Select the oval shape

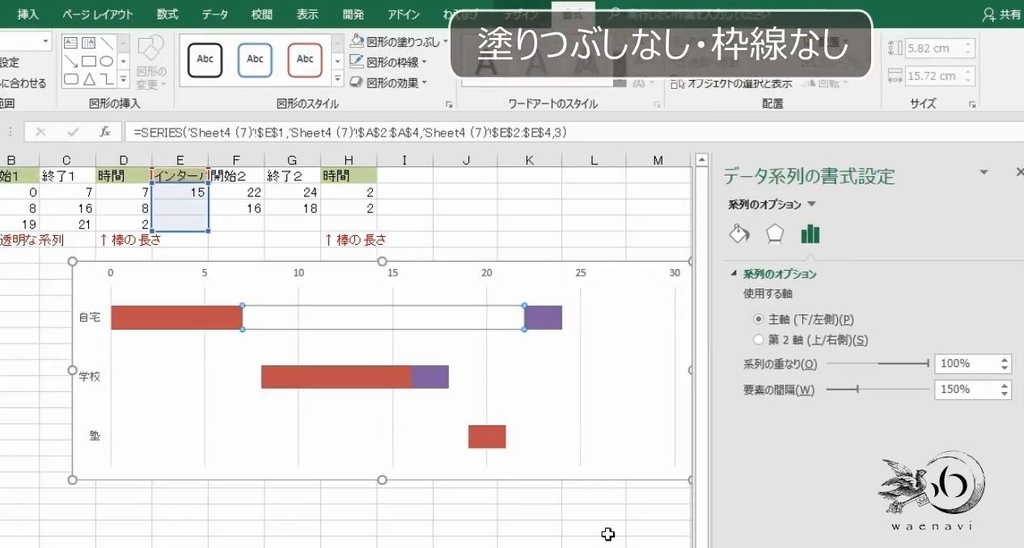pyautogui.click(x=106, y=61)
